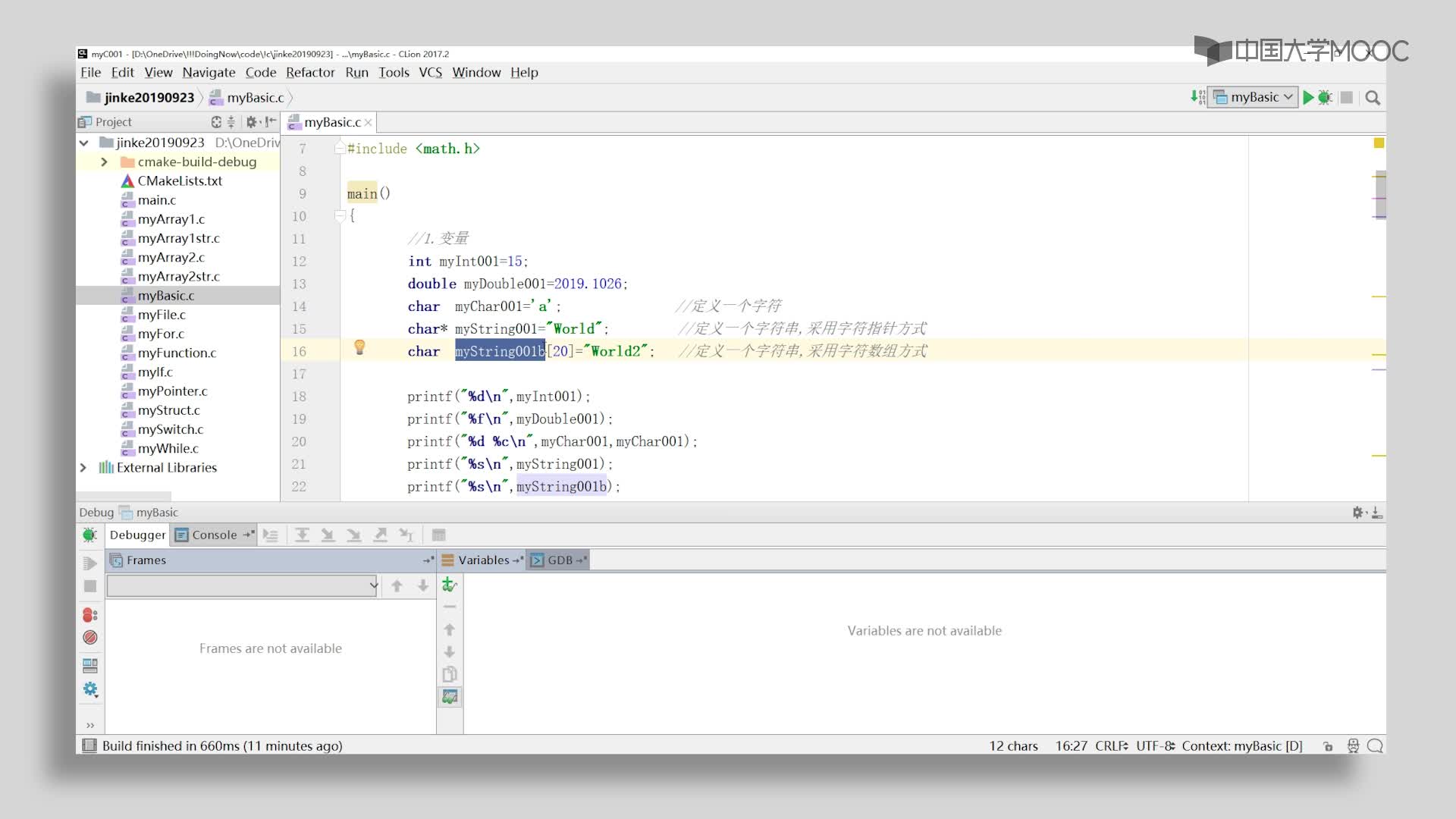Open the Navigate menu
The image size is (1456, 819).
[x=209, y=73]
